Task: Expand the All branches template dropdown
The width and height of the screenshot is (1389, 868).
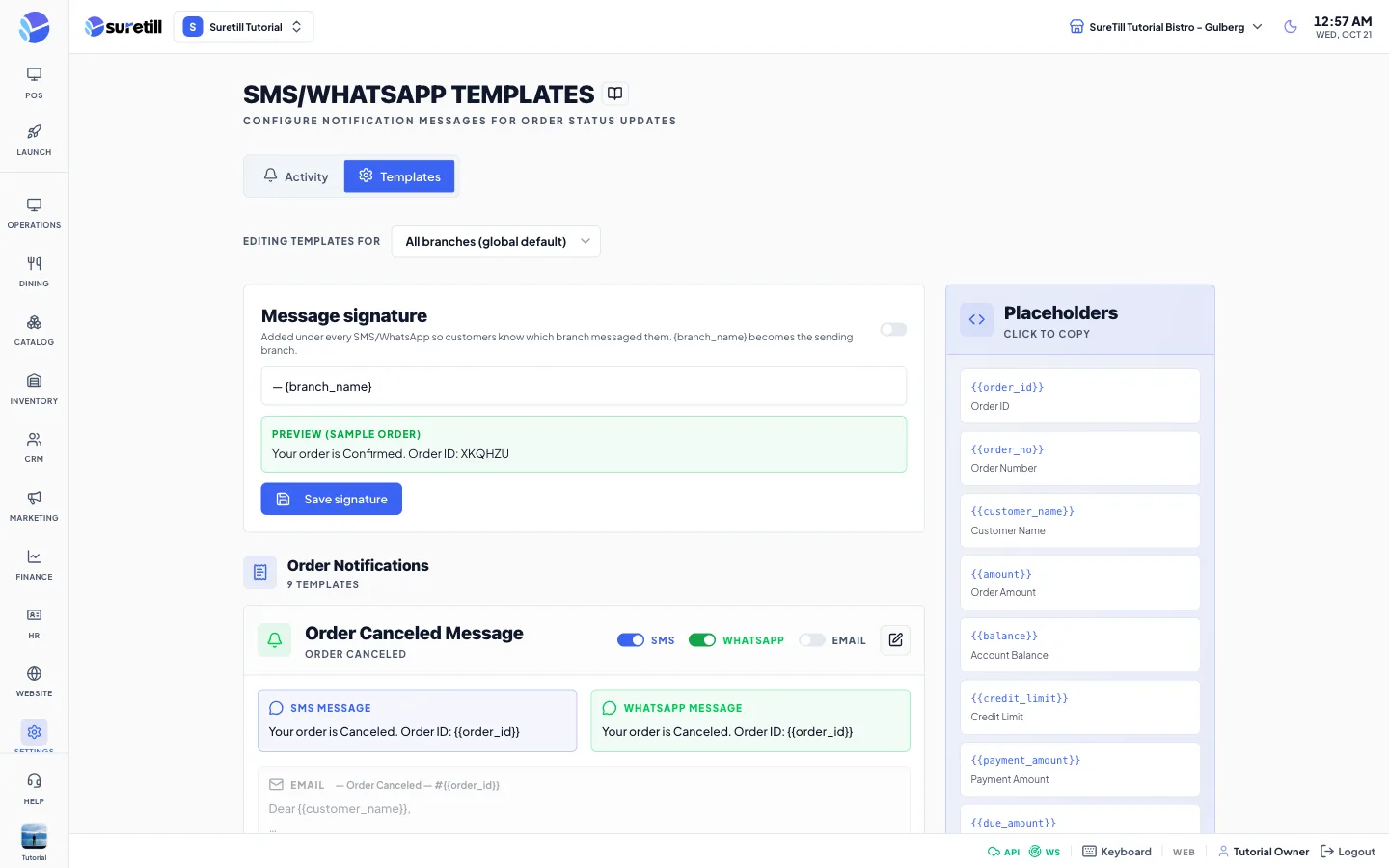Action: point(496,241)
